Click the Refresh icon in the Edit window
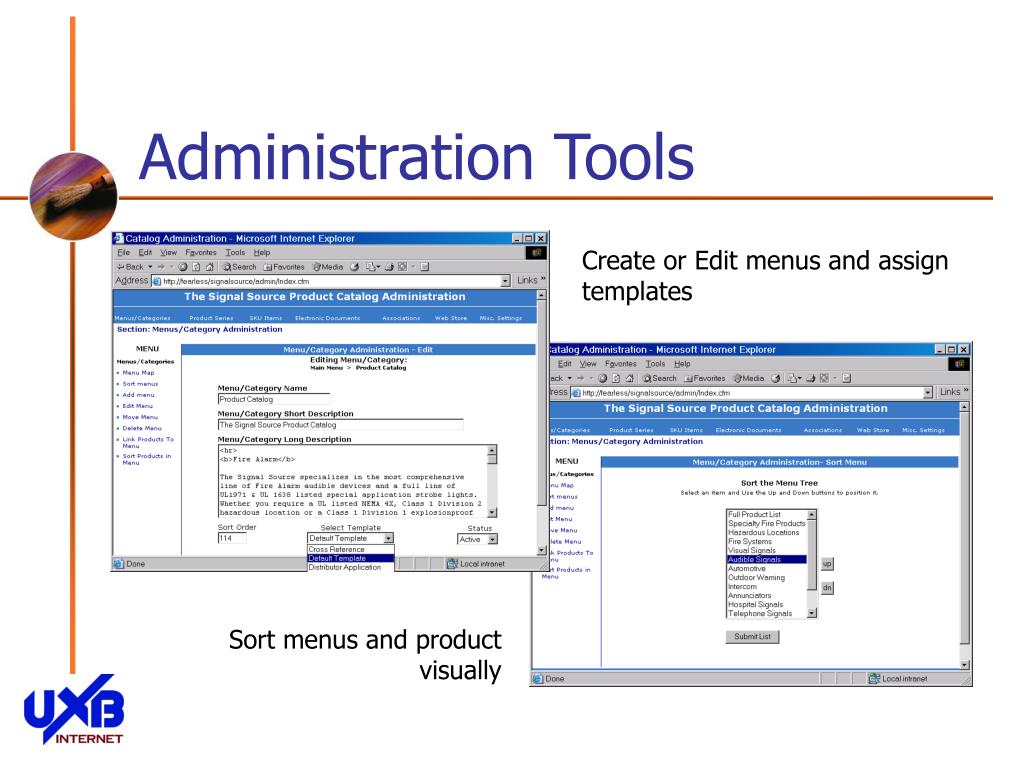 click(x=196, y=267)
